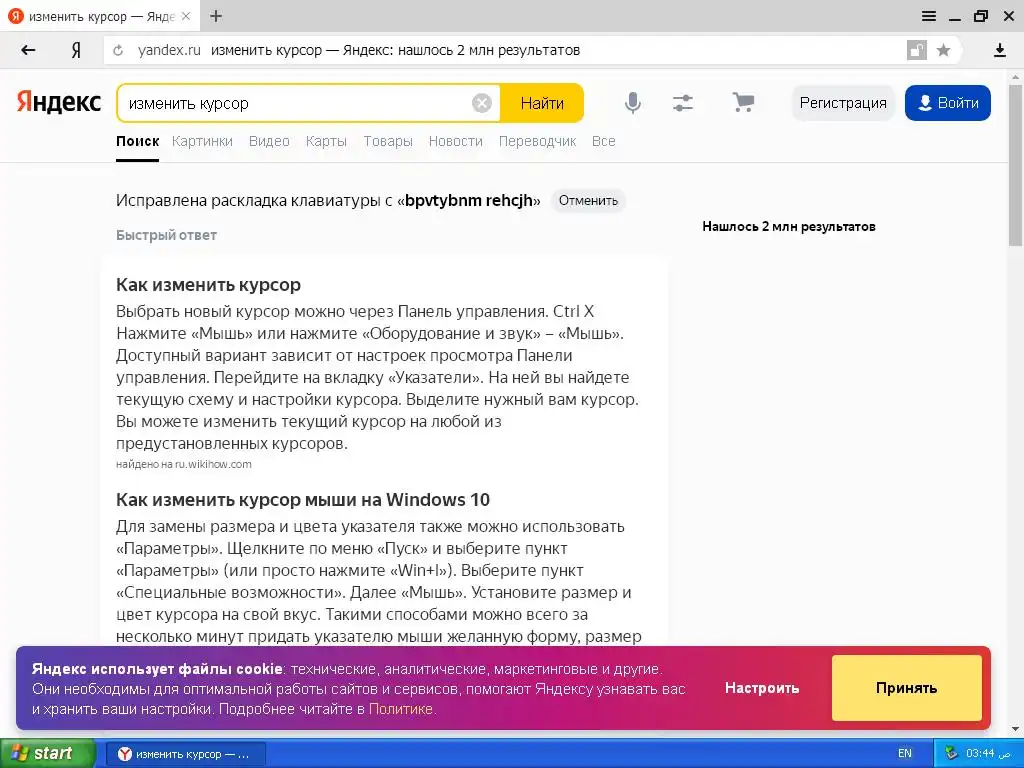Image resolution: width=1024 pixels, height=768 pixels.
Task: Open the Переводчик tab
Action: (x=537, y=141)
